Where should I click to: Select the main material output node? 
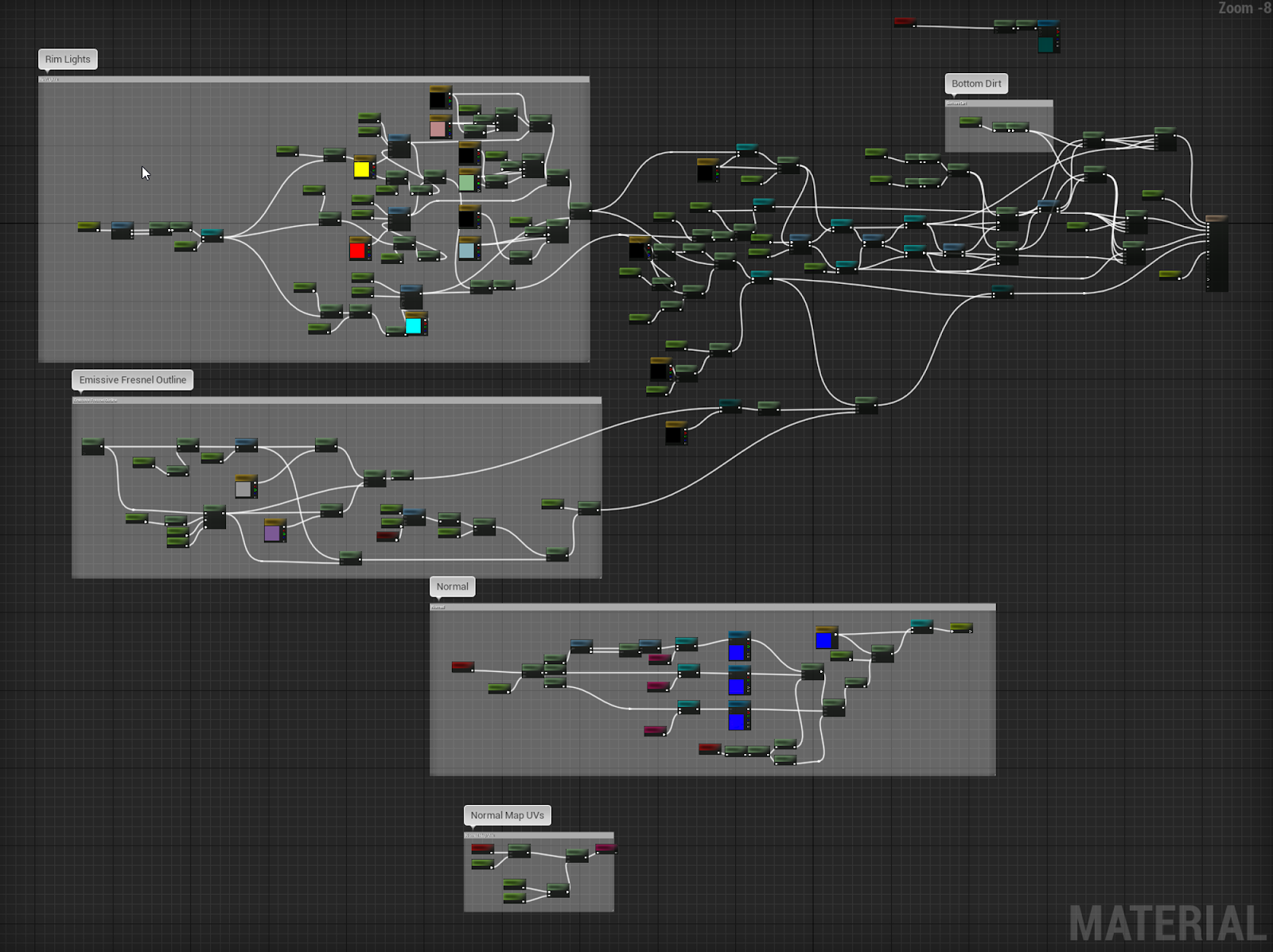pyautogui.click(x=1217, y=253)
